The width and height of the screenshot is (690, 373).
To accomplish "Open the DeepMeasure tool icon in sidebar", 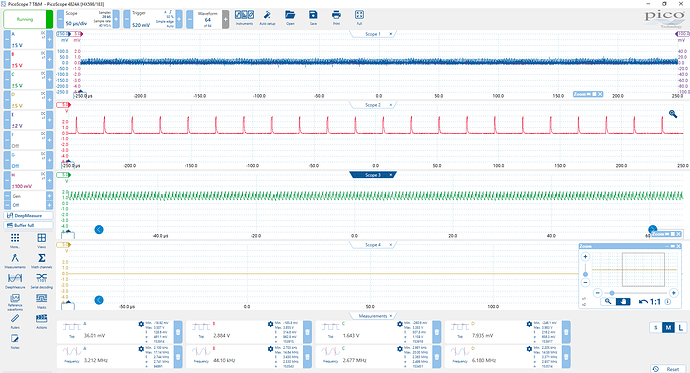I will [15, 281].
